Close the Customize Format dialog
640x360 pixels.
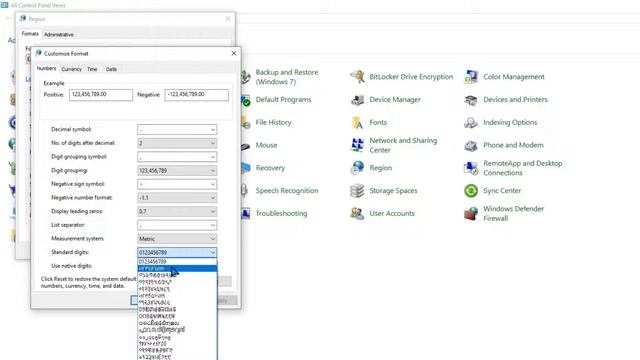[234, 53]
